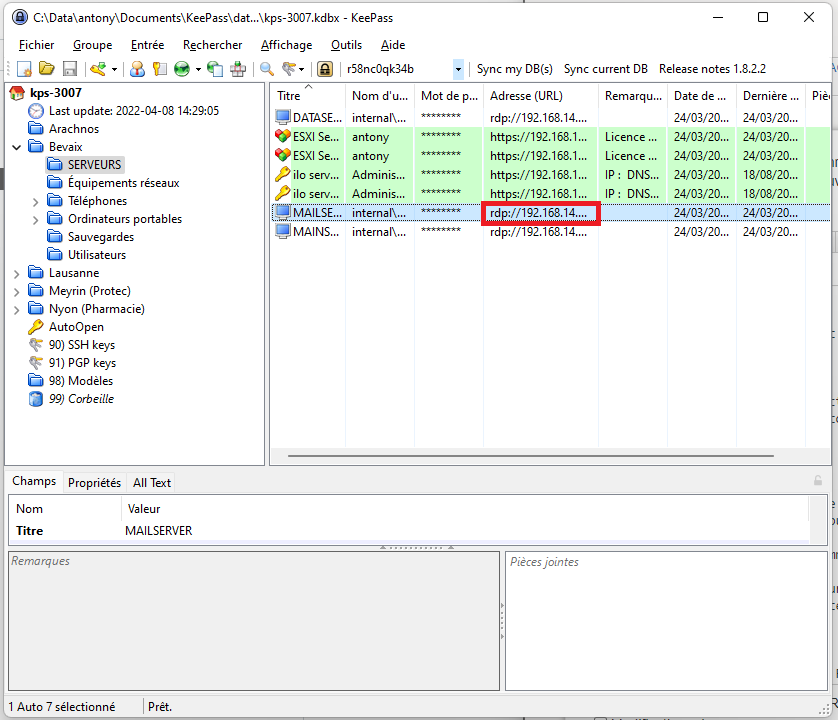Select the AutoOpen key group
This screenshot has width=838, height=720.
(76, 327)
